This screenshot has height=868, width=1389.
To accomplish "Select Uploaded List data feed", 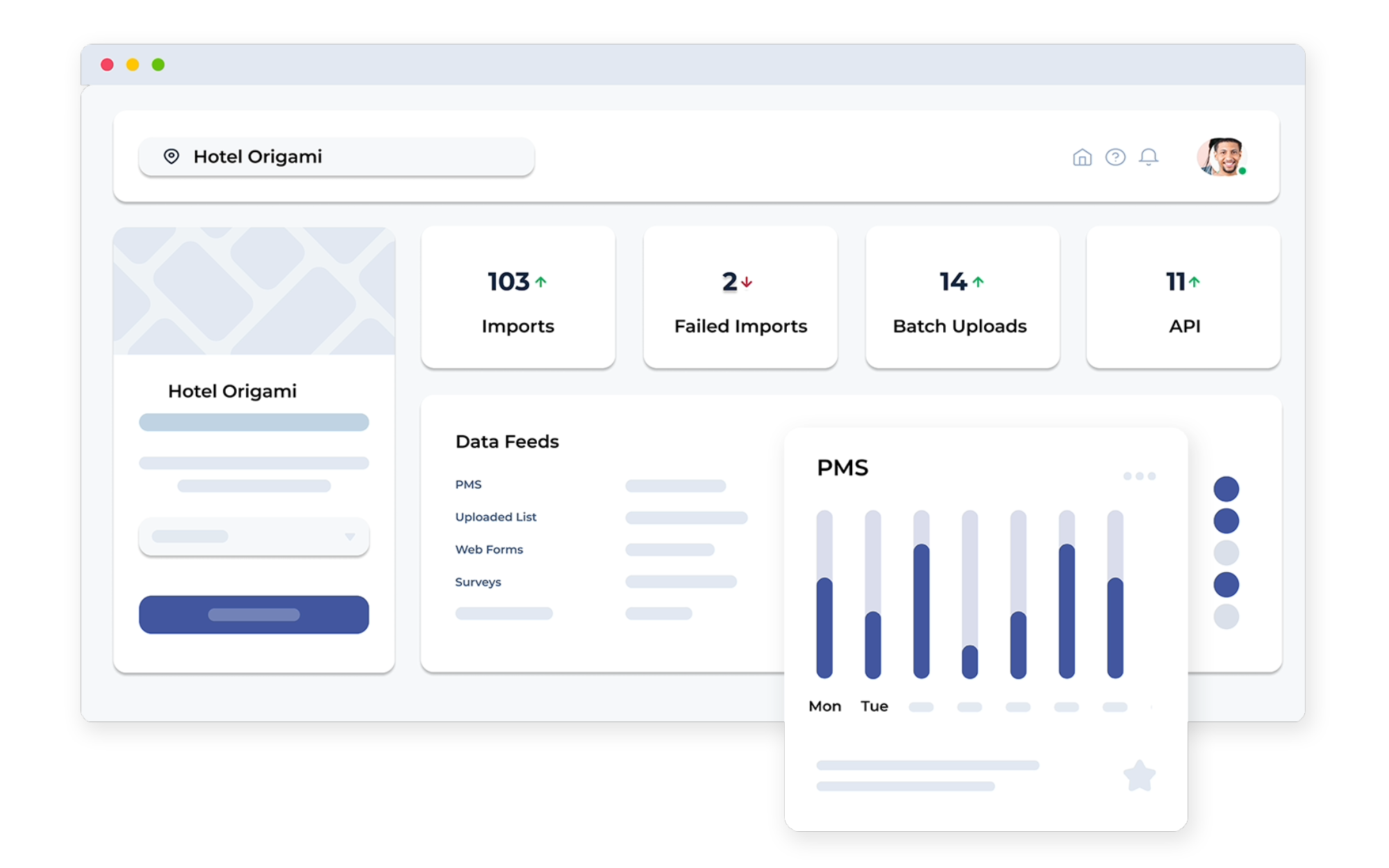I will click(x=496, y=517).
